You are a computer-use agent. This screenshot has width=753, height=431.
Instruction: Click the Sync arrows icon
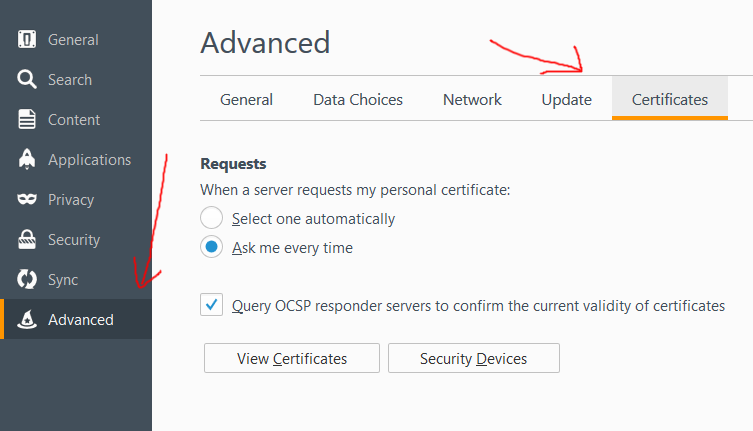point(27,279)
